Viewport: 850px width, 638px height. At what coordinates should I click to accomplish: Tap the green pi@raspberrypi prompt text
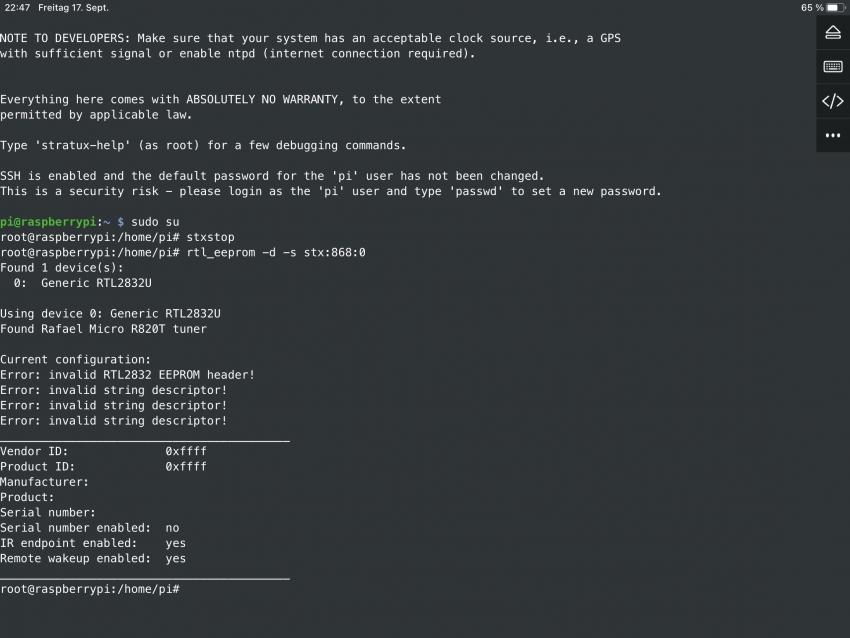(x=48, y=222)
